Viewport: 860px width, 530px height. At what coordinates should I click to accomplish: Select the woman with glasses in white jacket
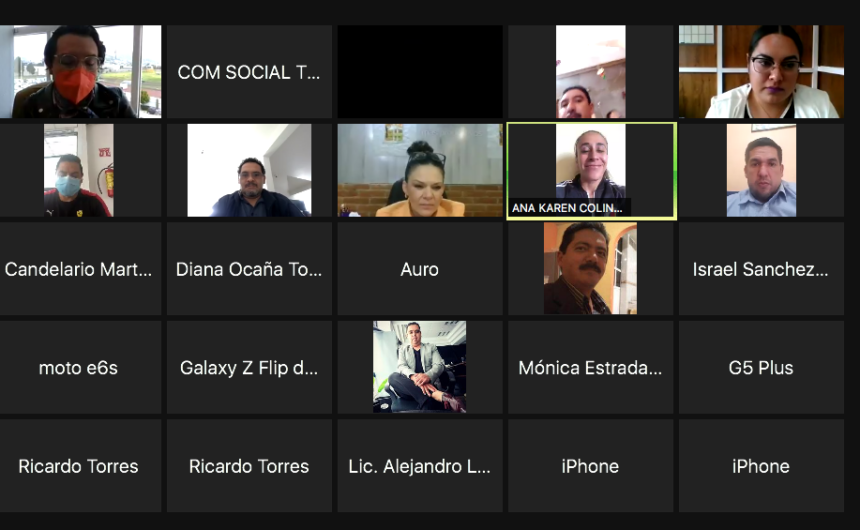tap(761, 71)
